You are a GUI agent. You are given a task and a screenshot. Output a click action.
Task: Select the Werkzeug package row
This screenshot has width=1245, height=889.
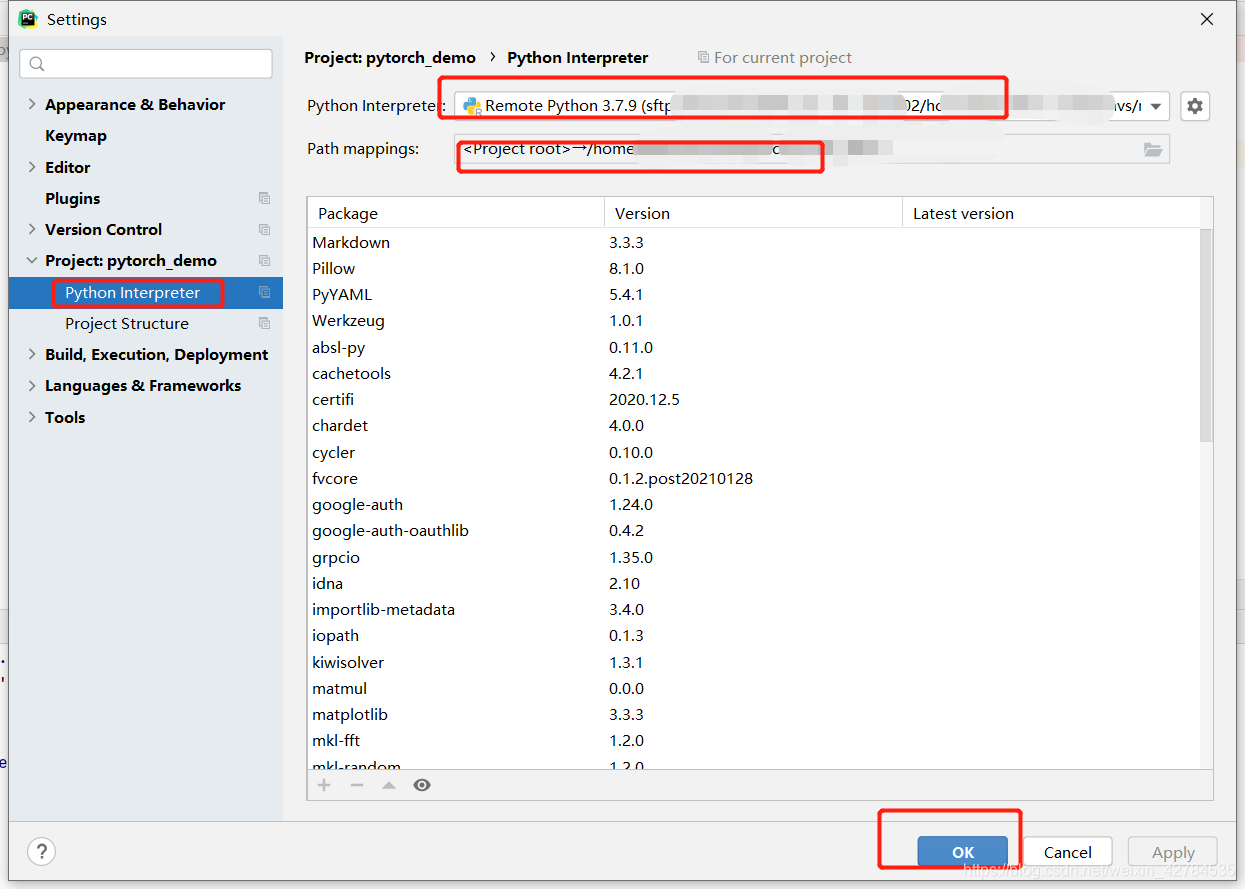pyautogui.click(x=754, y=320)
